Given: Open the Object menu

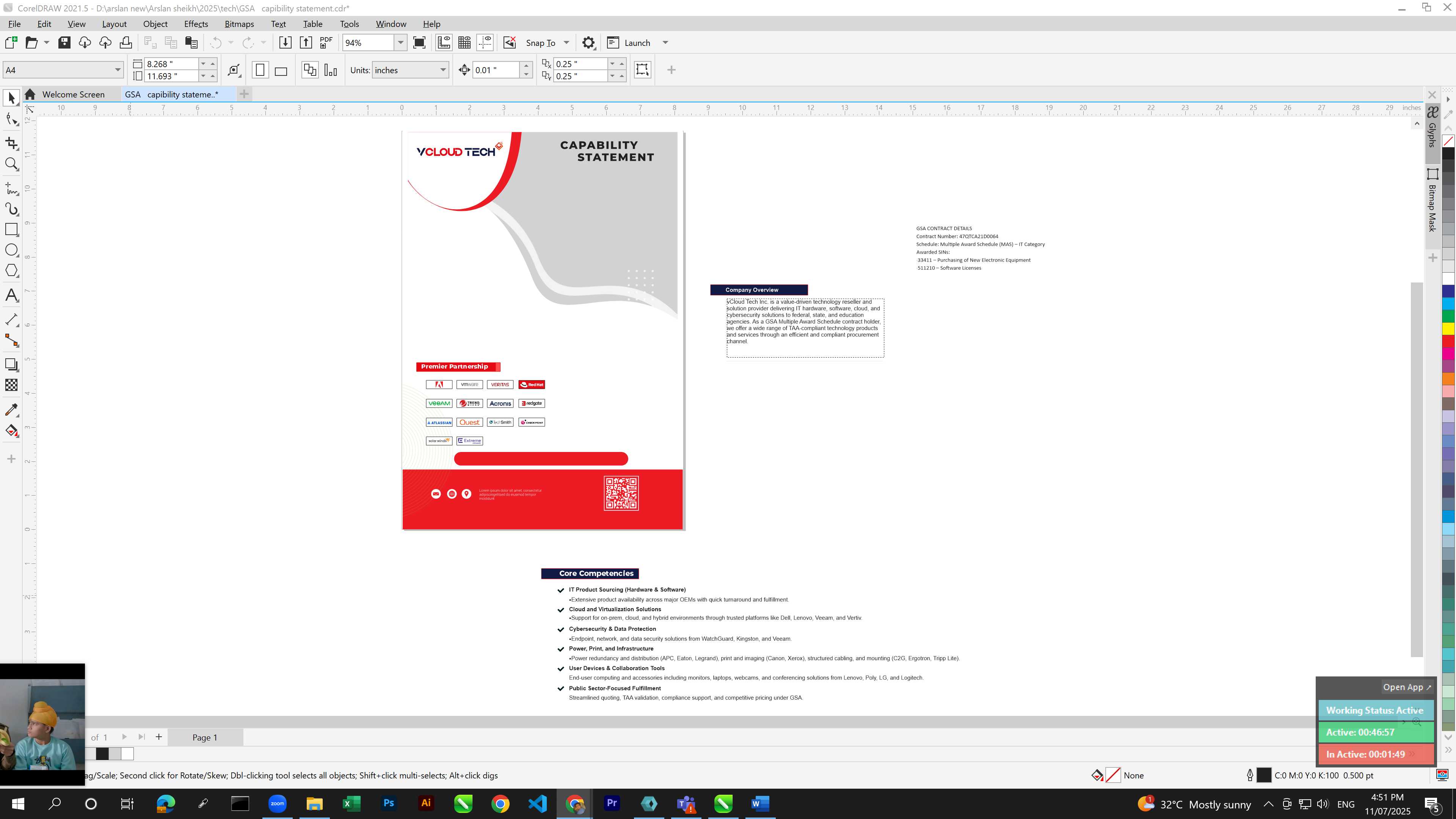Looking at the screenshot, I should [x=155, y=24].
